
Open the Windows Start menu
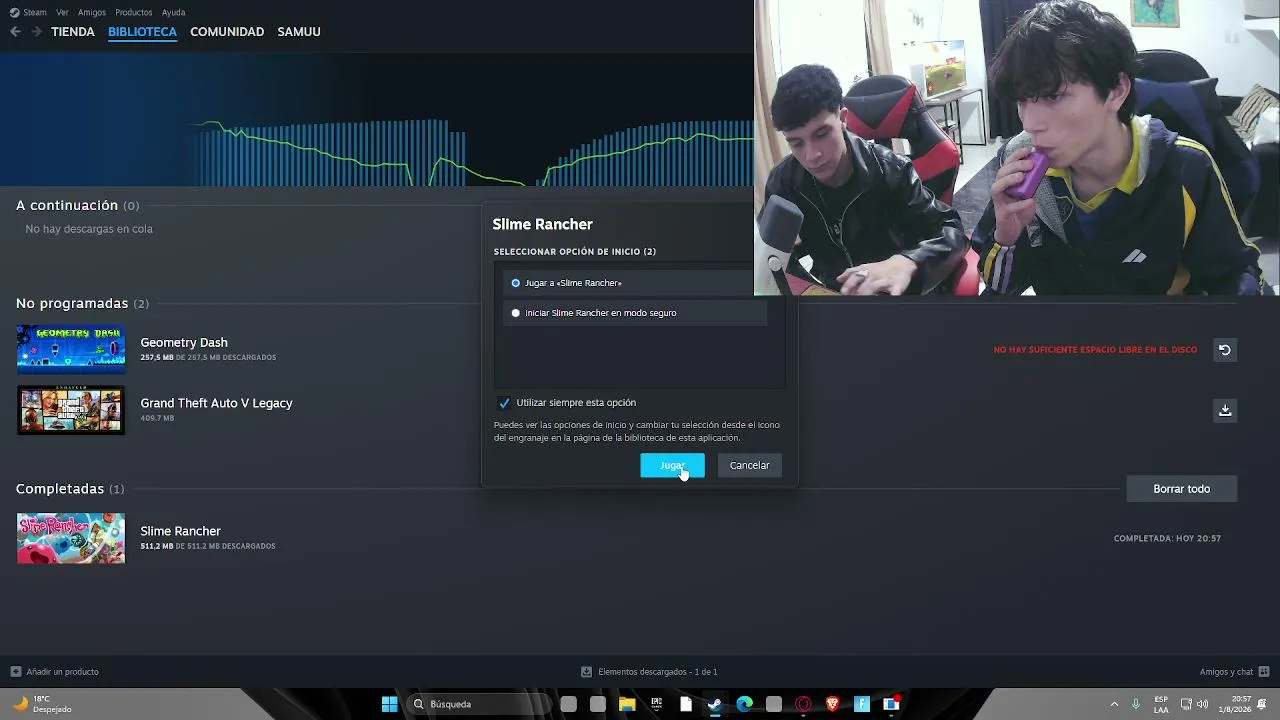[x=389, y=704]
